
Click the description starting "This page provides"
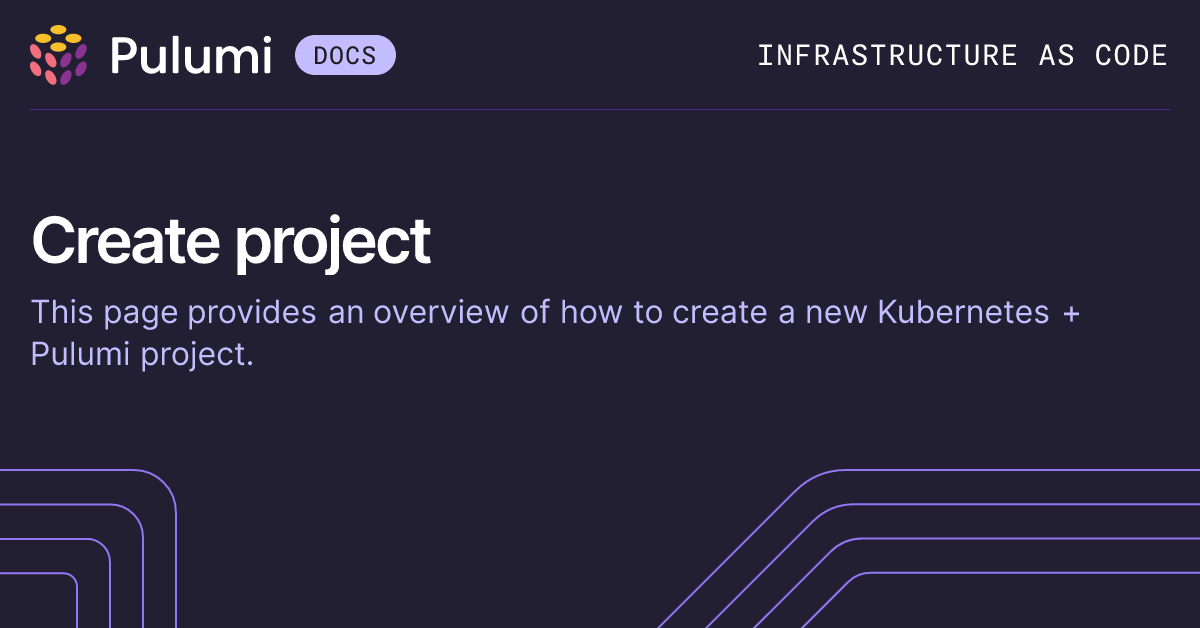click(556, 333)
